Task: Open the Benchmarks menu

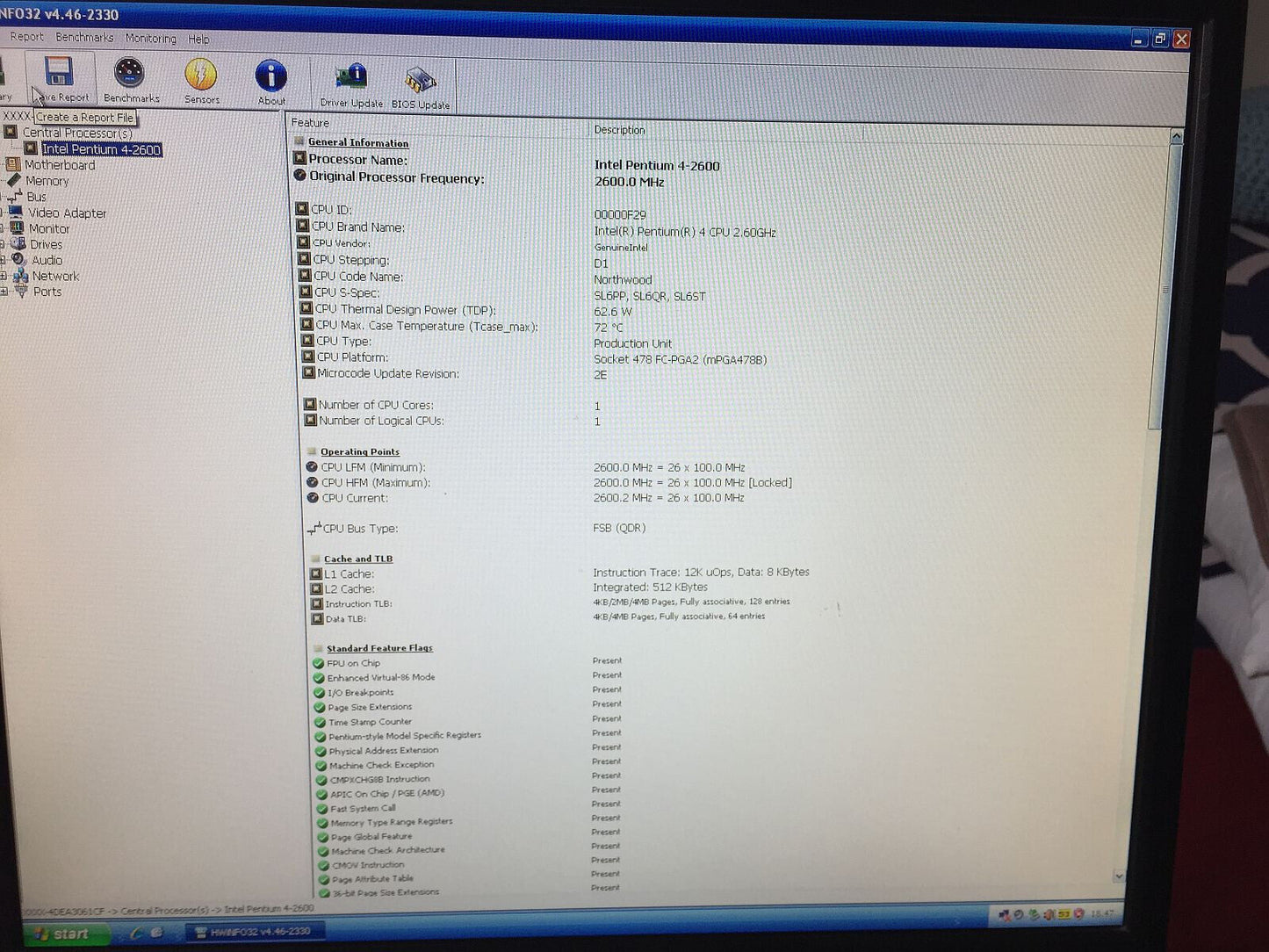Action: (84, 38)
